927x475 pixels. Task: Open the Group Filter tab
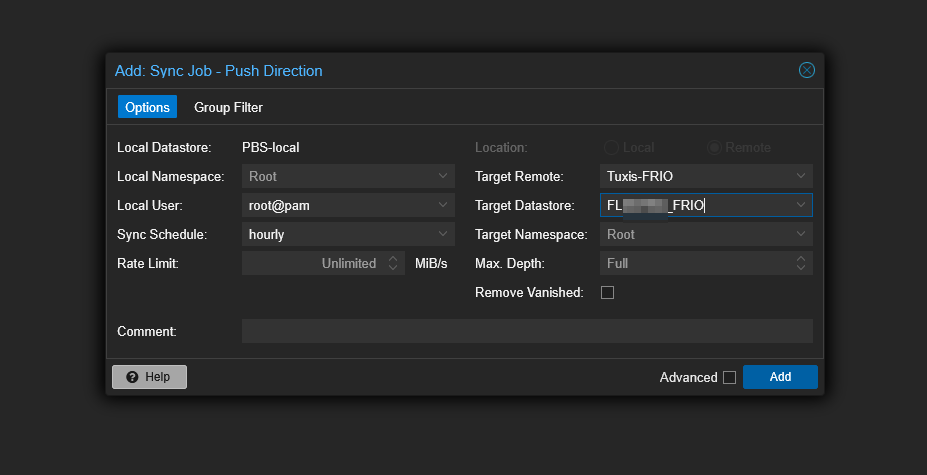[228, 107]
